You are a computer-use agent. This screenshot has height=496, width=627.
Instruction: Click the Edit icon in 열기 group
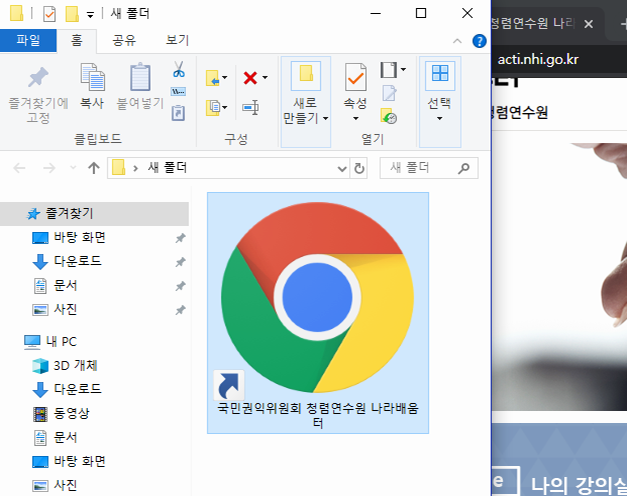[389, 93]
